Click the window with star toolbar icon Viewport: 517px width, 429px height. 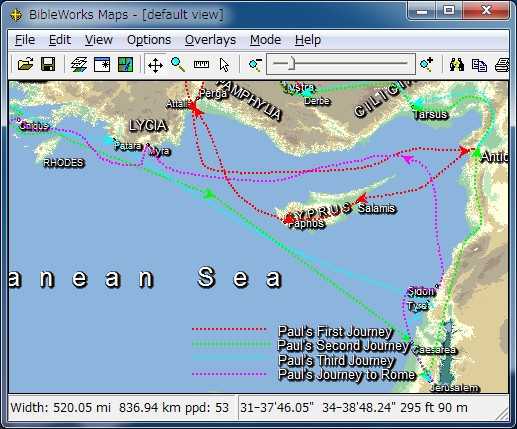(x=102, y=64)
